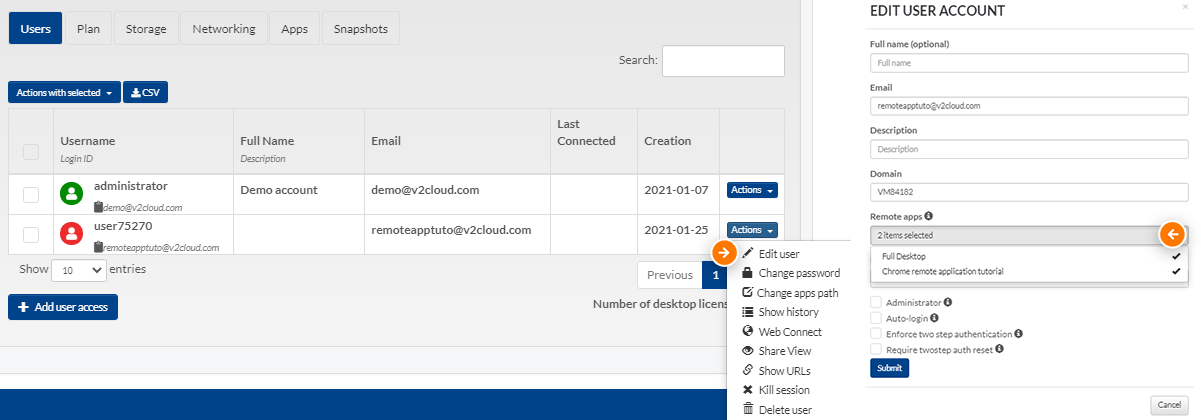Check the user75270 row checkbox
1201x420 pixels.
pos(31,234)
